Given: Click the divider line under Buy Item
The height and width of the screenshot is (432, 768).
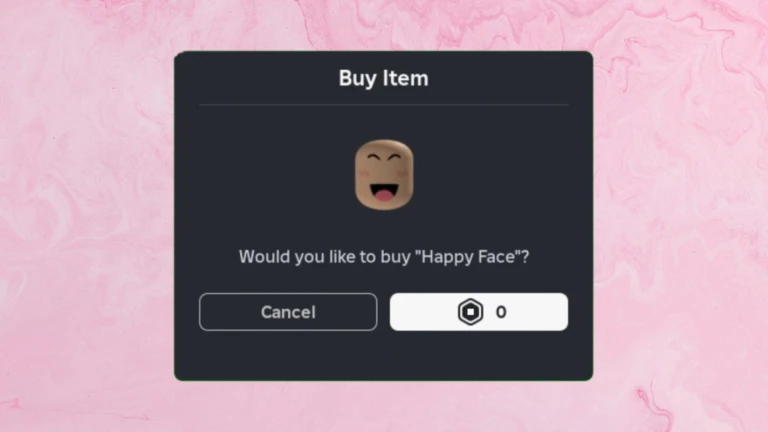Looking at the screenshot, I should (384, 105).
